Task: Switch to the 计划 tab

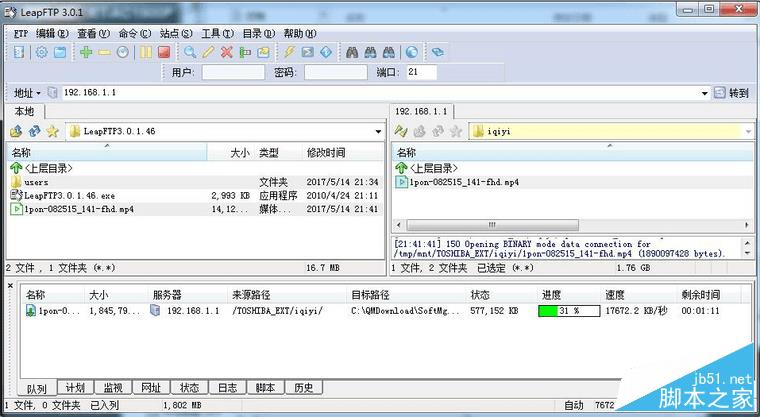Action: point(75,387)
